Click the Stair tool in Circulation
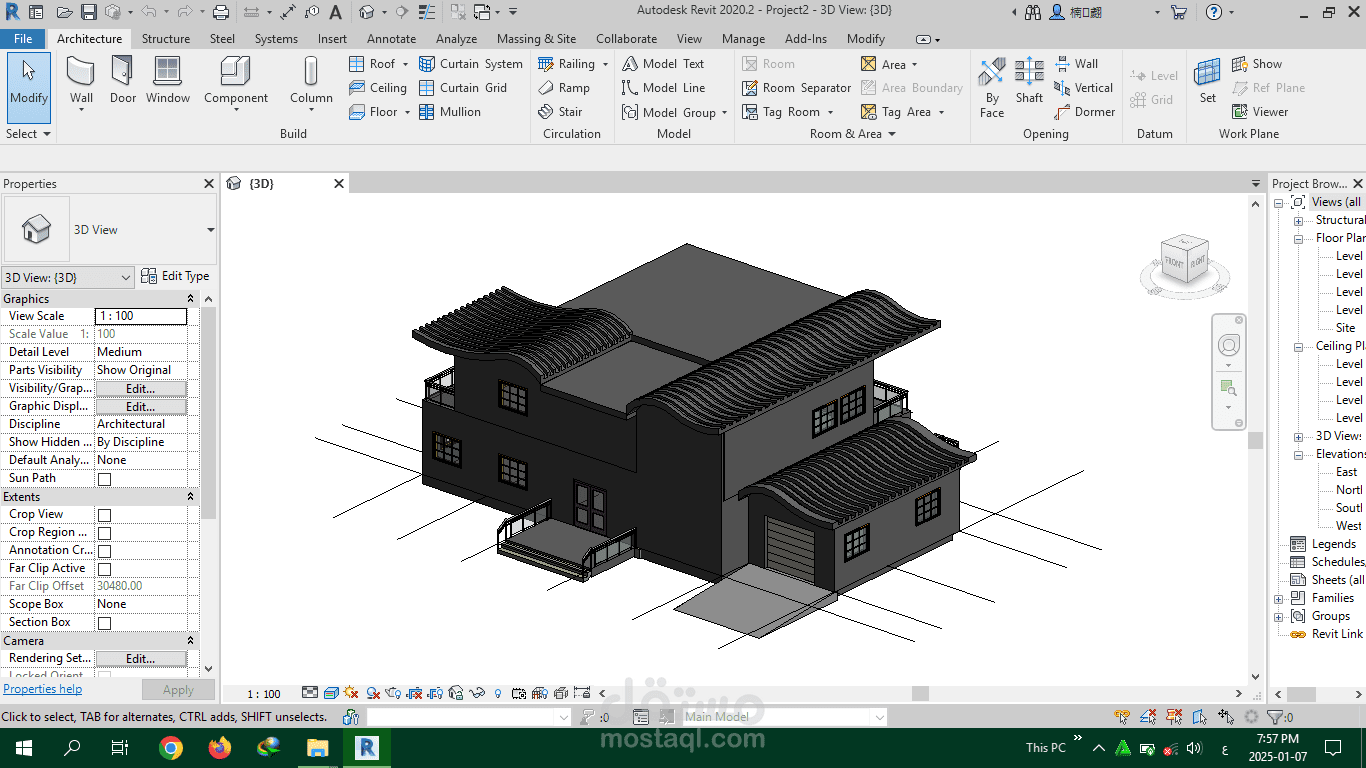 [560, 112]
